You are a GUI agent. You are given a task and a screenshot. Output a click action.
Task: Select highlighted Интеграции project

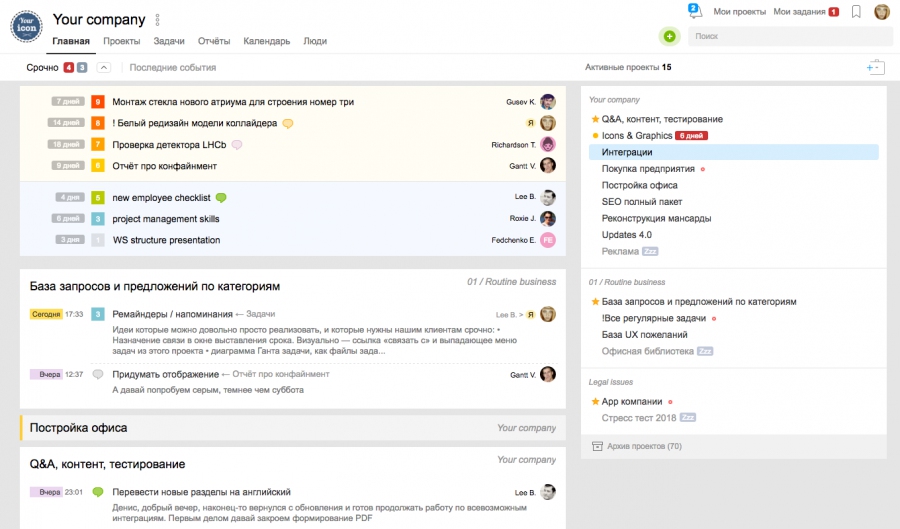point(734,152)
